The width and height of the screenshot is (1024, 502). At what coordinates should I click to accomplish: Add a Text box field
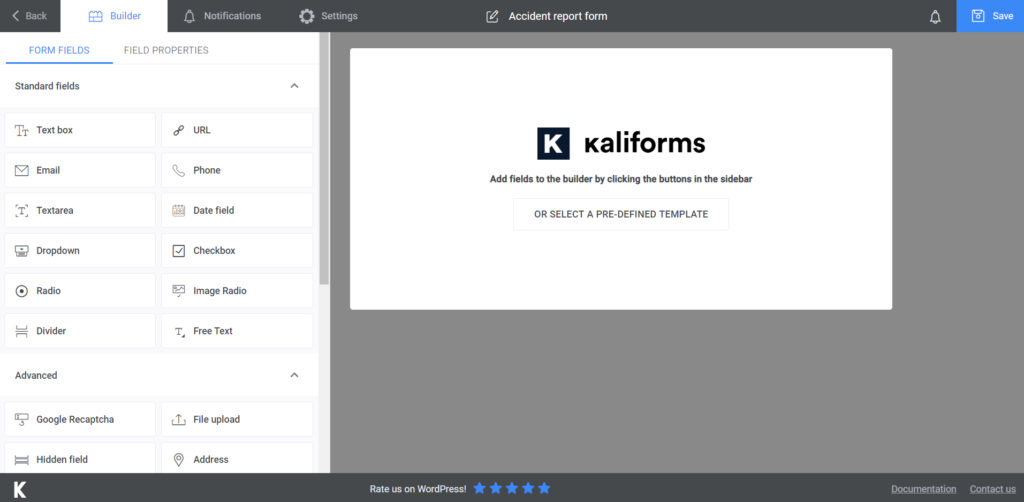(80, 130)
